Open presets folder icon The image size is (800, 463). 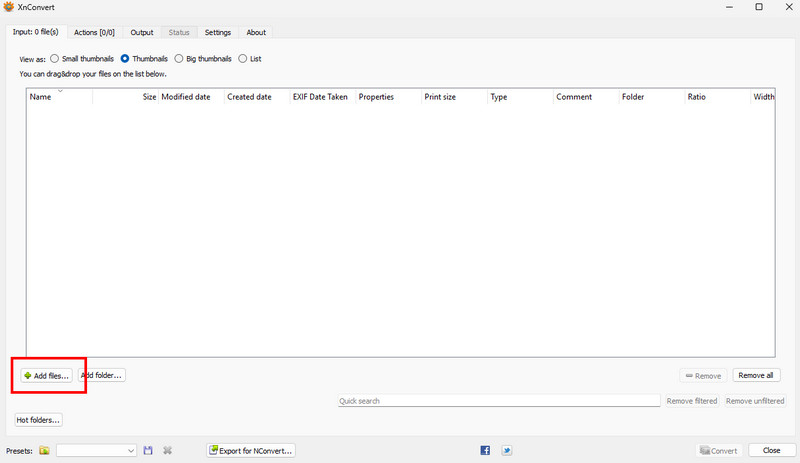[x=44, y=451]
